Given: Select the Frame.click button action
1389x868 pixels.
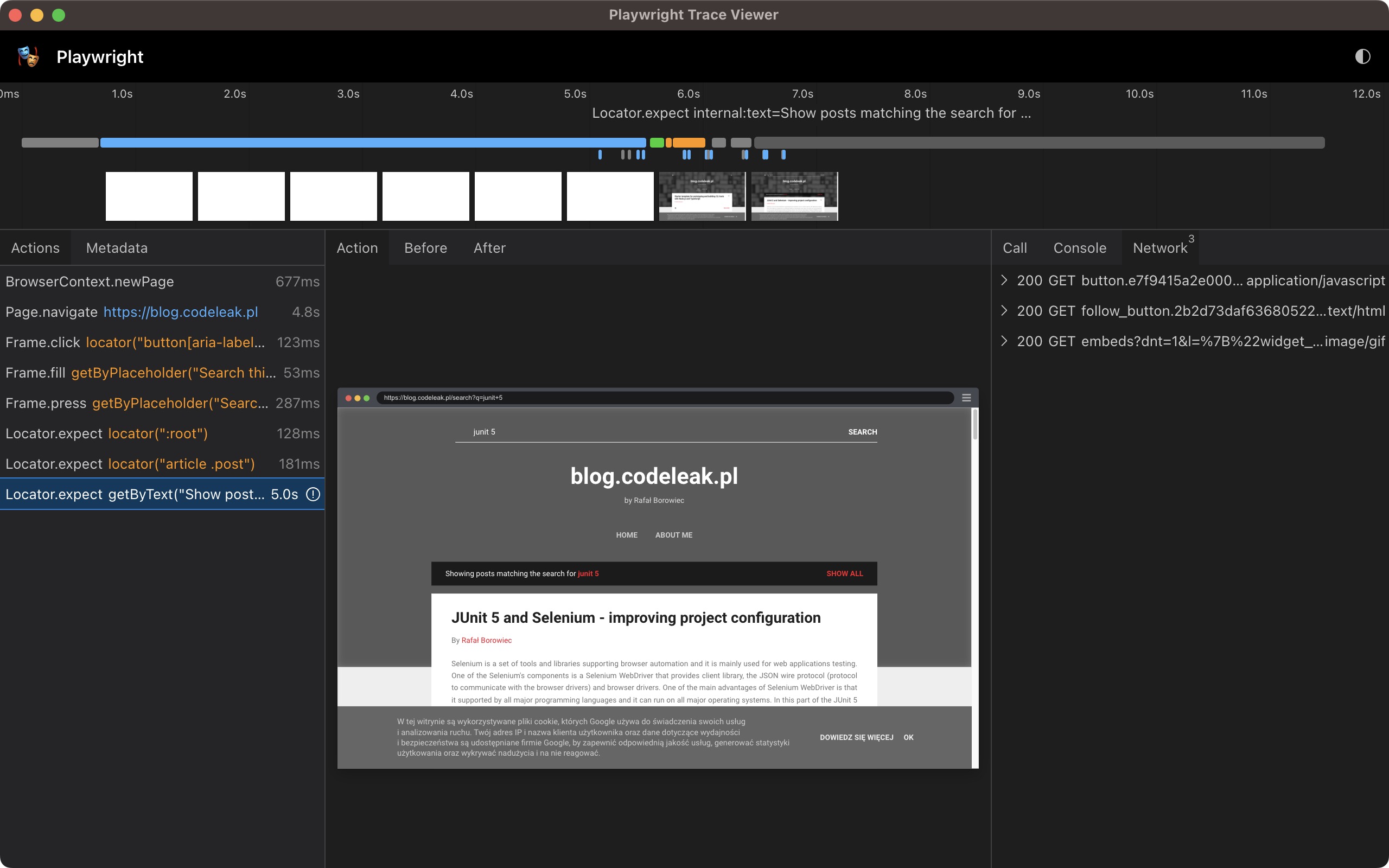Looking at the screenshot, I should pyautogui.click(x=162, y=342).
